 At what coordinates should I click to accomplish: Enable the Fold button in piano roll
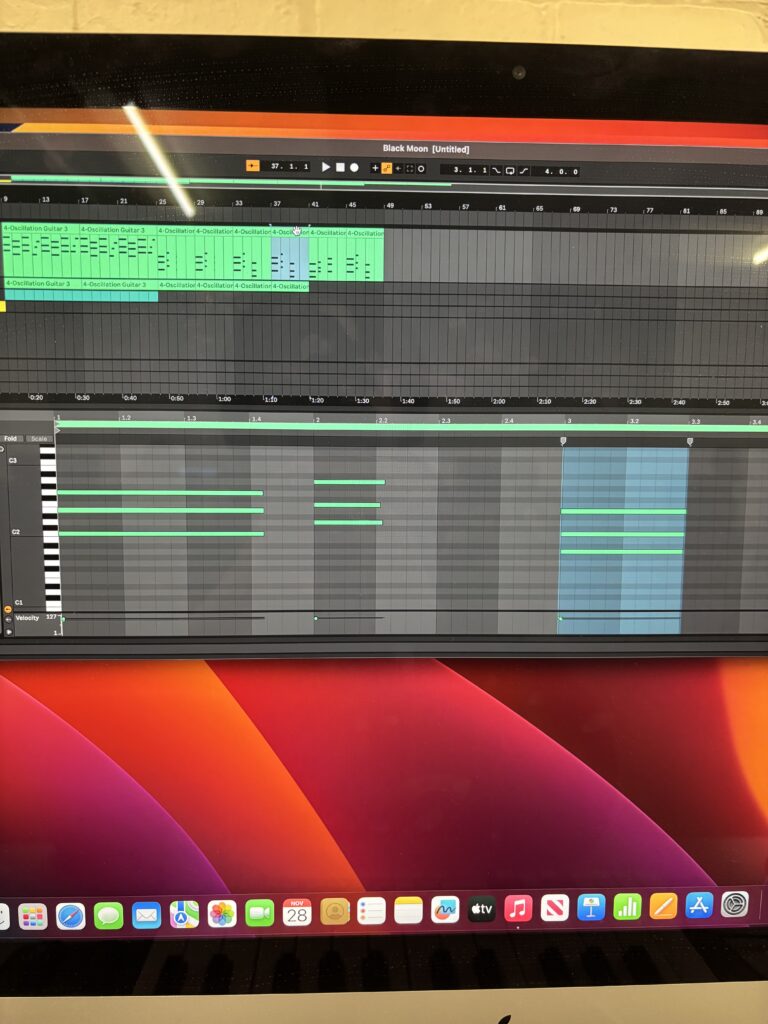tap(10, 438)
